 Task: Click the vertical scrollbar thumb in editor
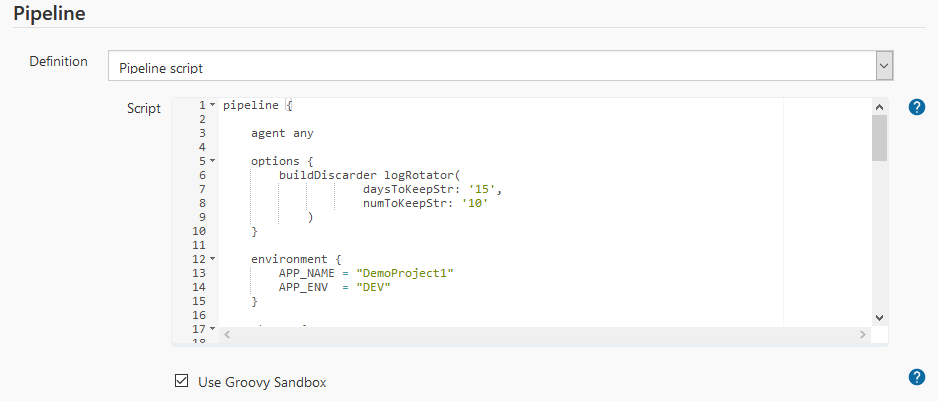click(x=879, y=138)
